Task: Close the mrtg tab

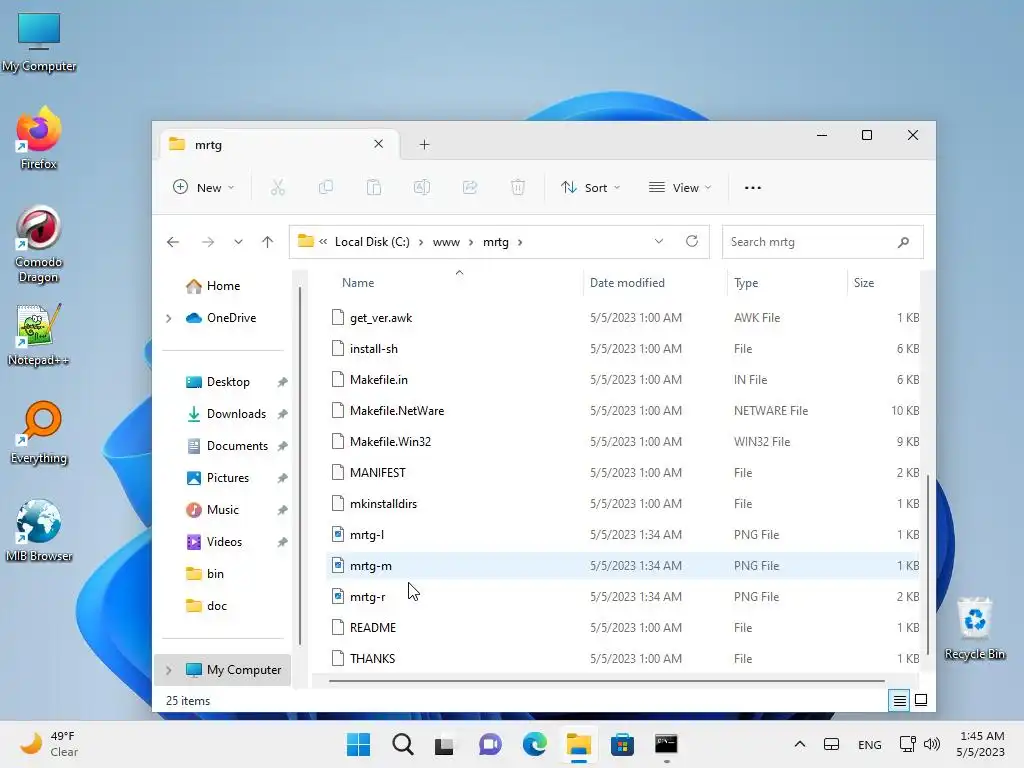Action: point(378,144)
